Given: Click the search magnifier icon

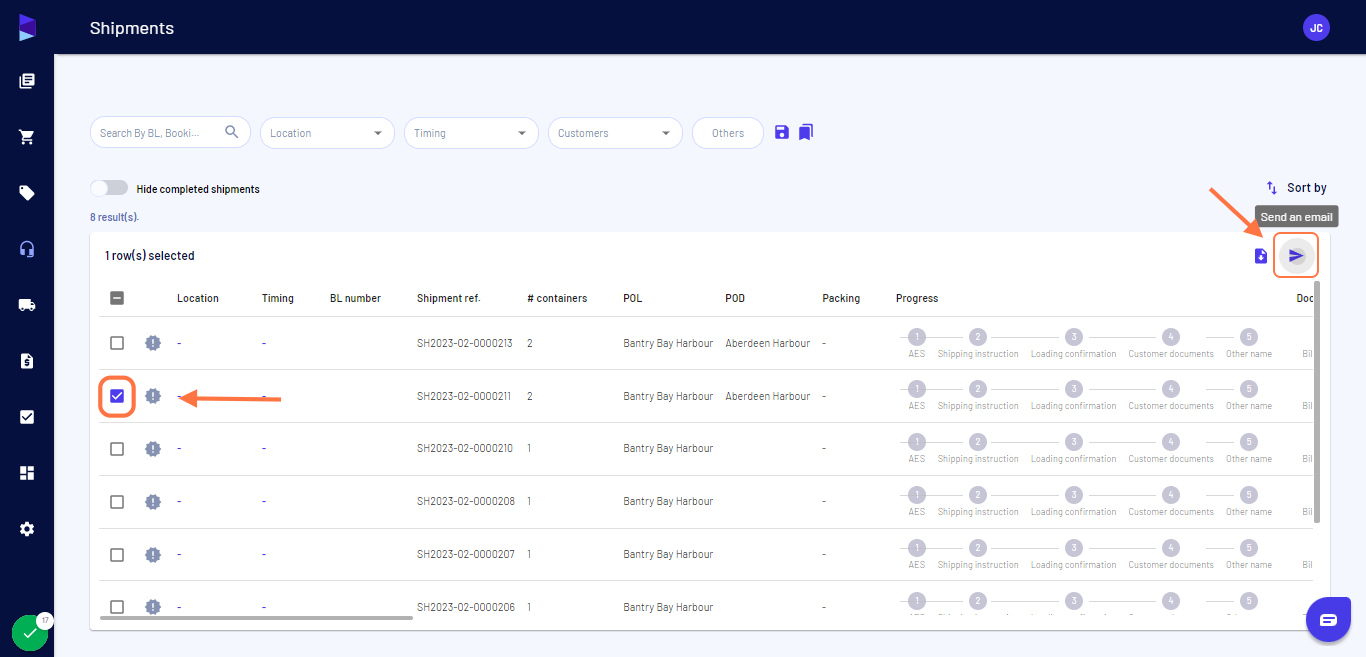Looking at the screenshot, I should pyautogui.click(x=232, y=132).
